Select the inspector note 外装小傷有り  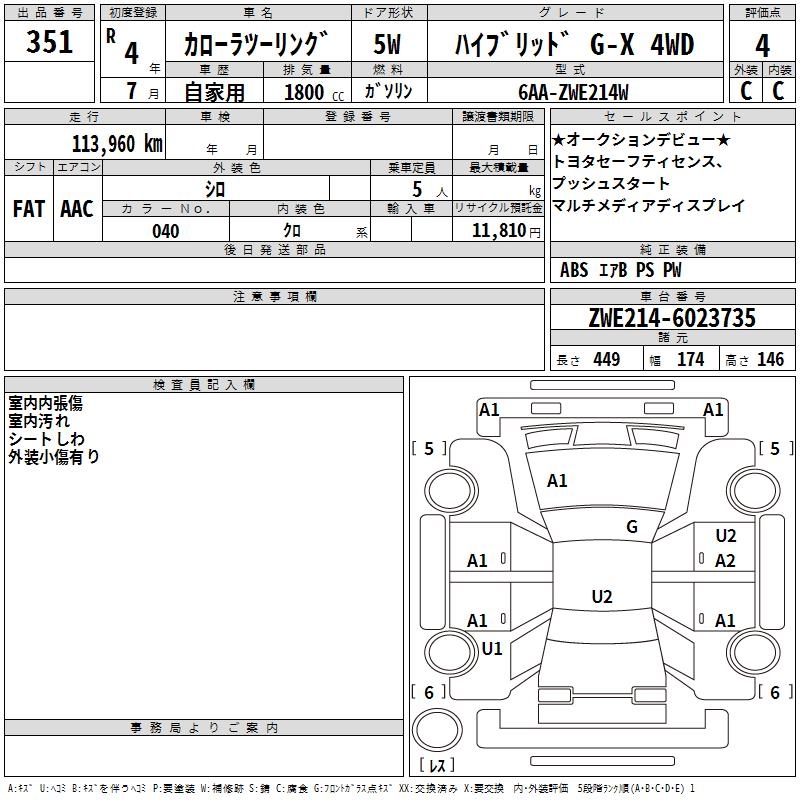tap(54, 457)
